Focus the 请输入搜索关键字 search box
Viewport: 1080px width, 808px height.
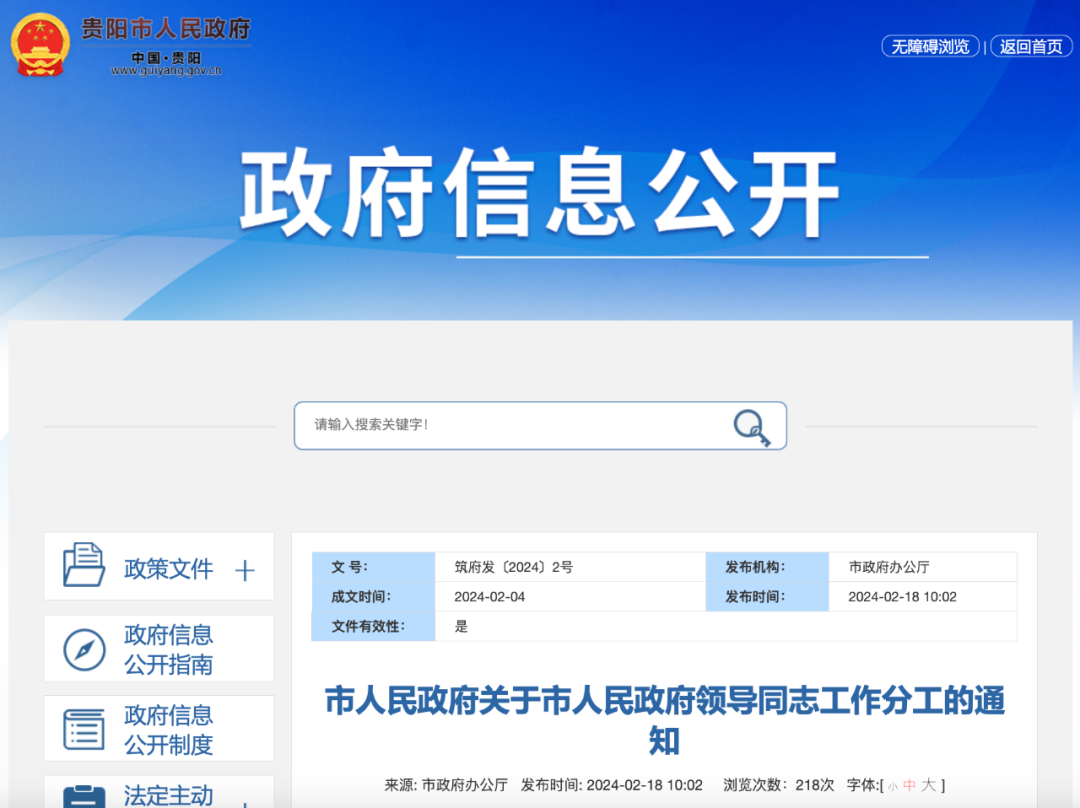[x=510, y=425]
